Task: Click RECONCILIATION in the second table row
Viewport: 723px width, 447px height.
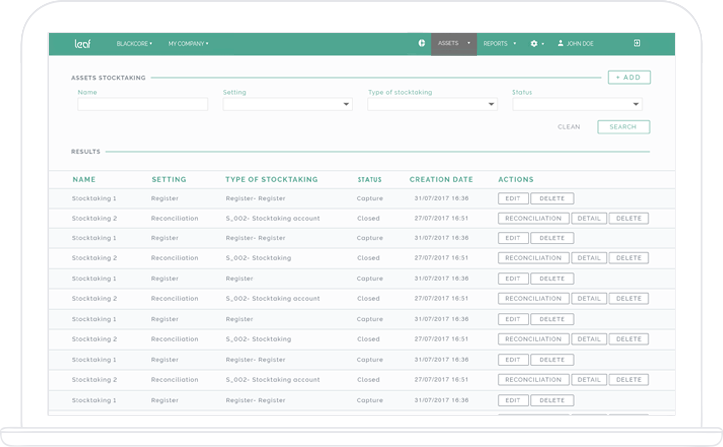Action: point(533,218)
